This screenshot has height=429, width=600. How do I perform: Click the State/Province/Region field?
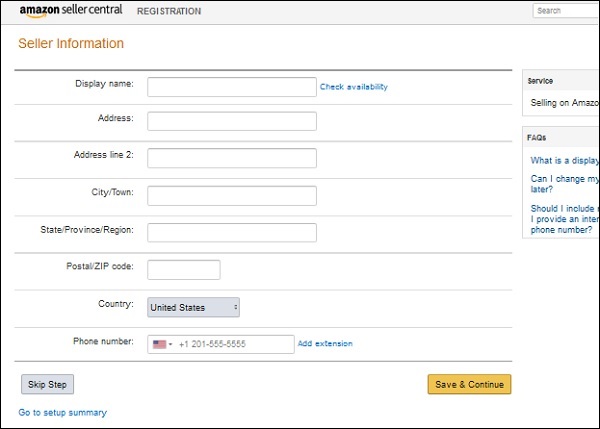click(x=232, y=232)
